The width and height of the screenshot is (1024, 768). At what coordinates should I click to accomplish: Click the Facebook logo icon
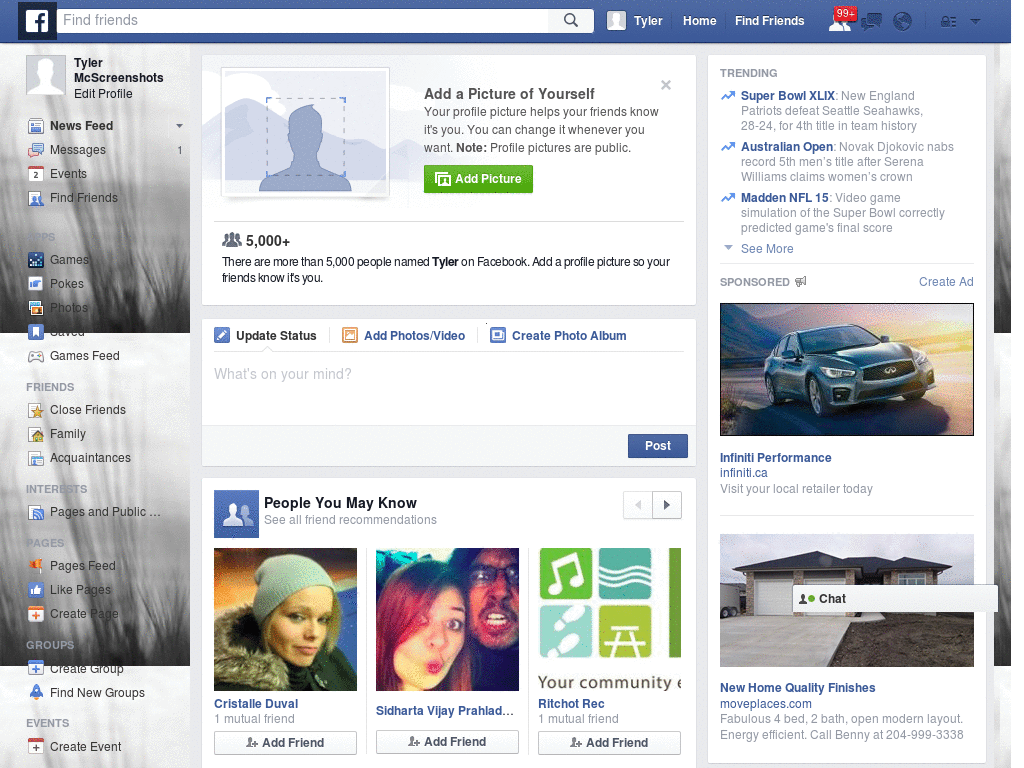point(37,21)
